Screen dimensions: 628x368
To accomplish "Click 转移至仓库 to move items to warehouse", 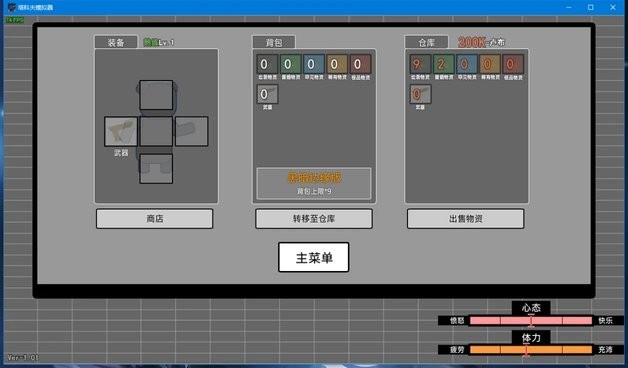I will [x=314, y=219].
